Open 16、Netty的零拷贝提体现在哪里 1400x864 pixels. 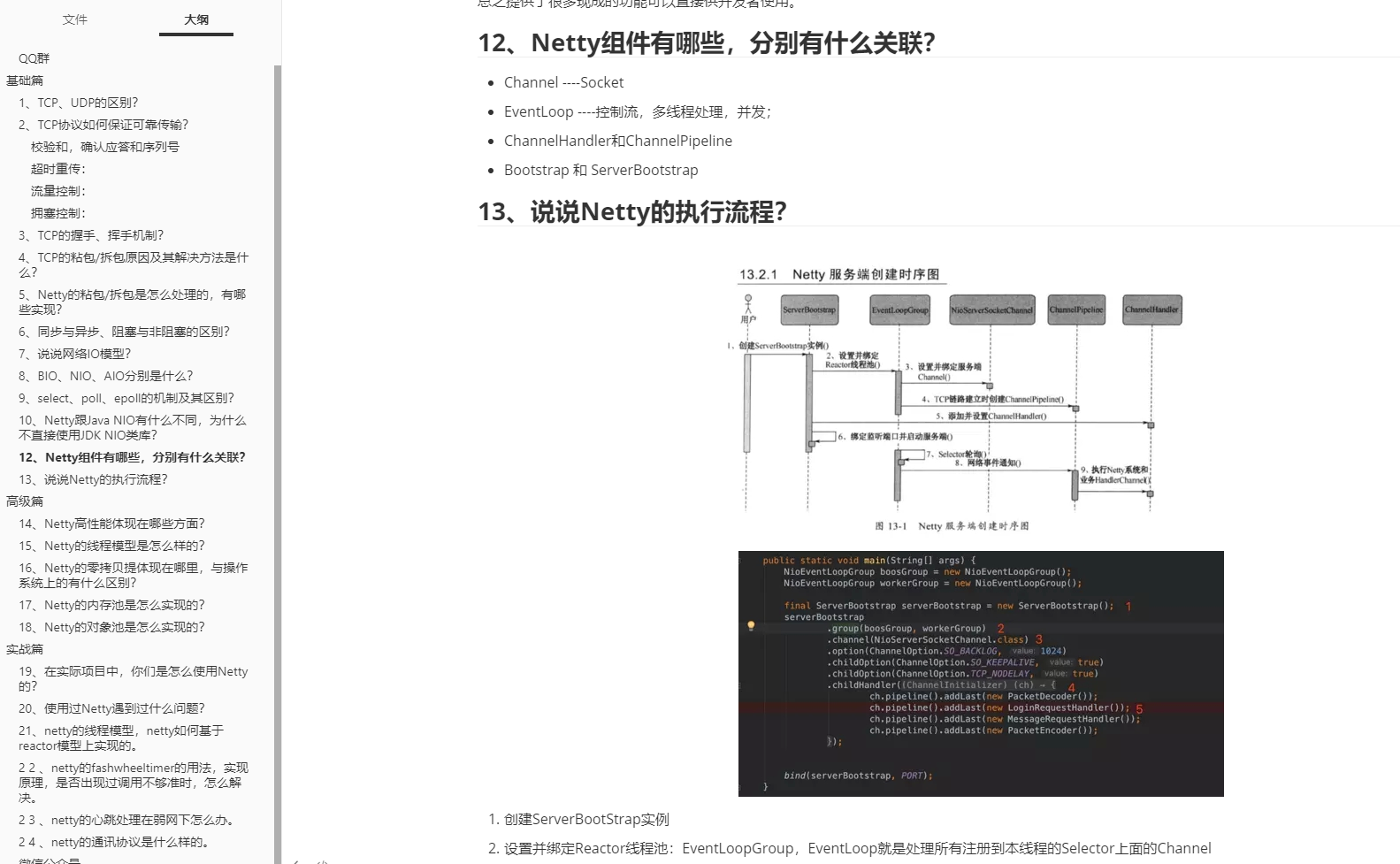[134, 575]
